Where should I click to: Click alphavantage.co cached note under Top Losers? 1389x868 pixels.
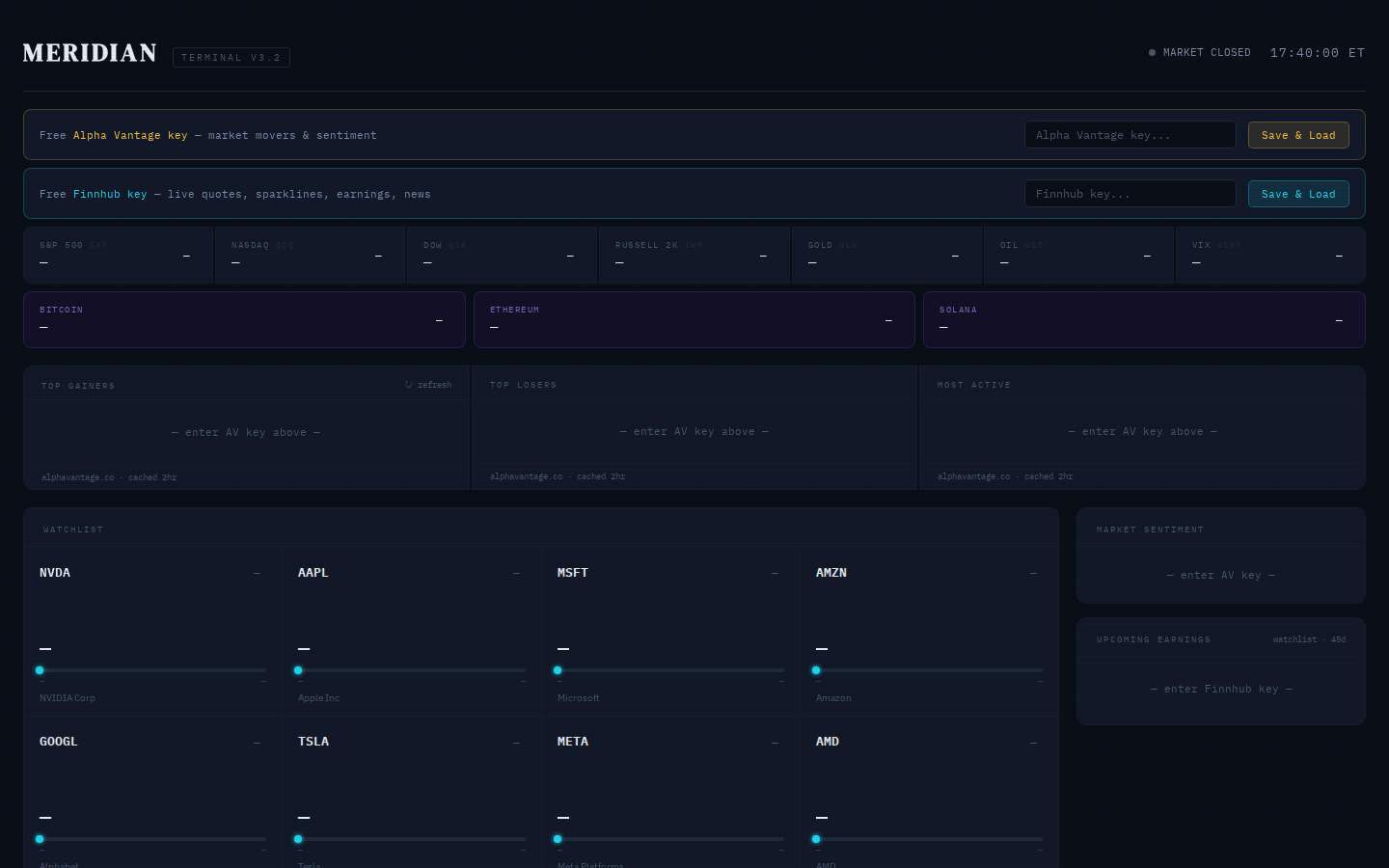pos(558,476)
